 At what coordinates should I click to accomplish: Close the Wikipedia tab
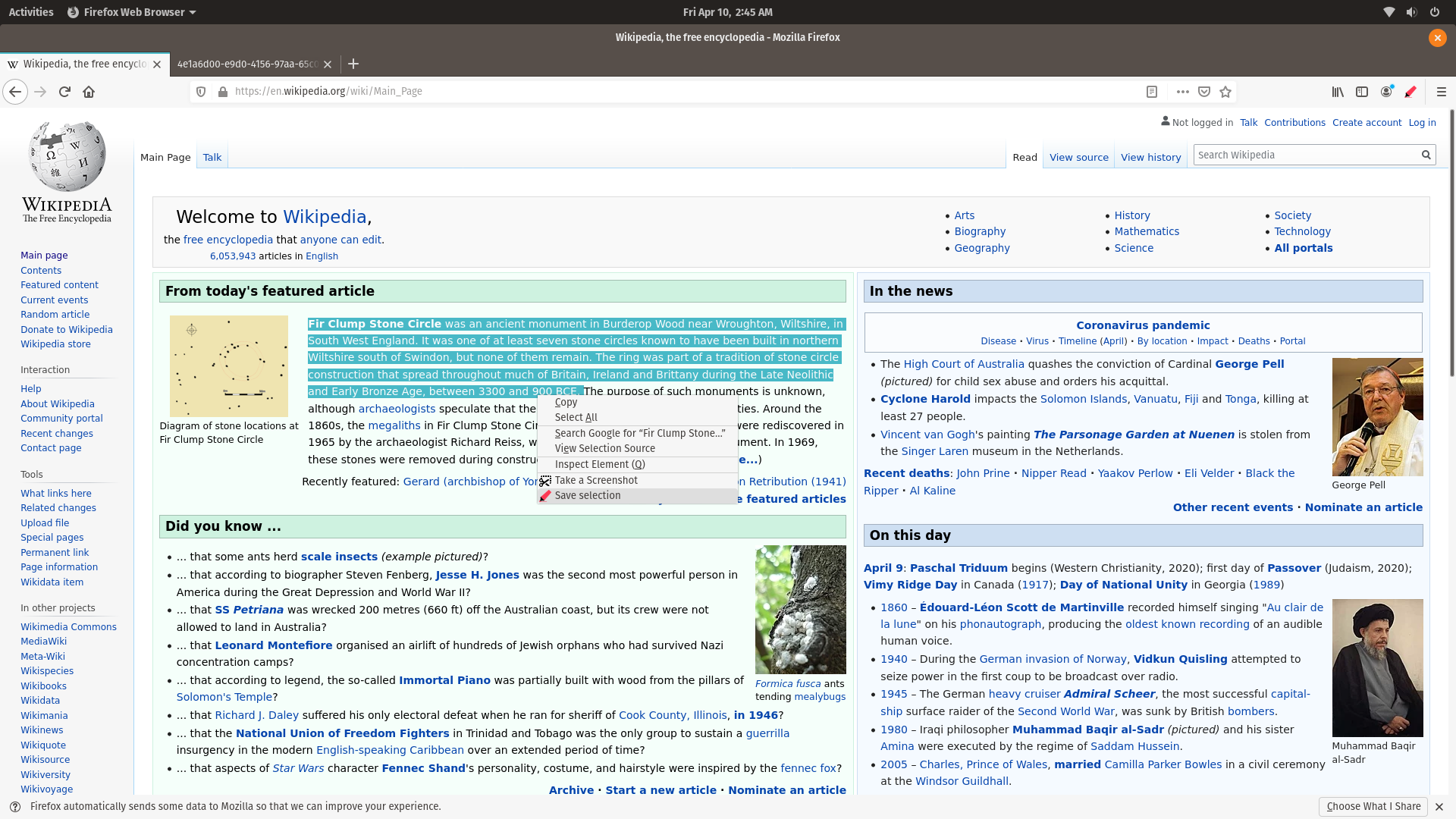157,64
